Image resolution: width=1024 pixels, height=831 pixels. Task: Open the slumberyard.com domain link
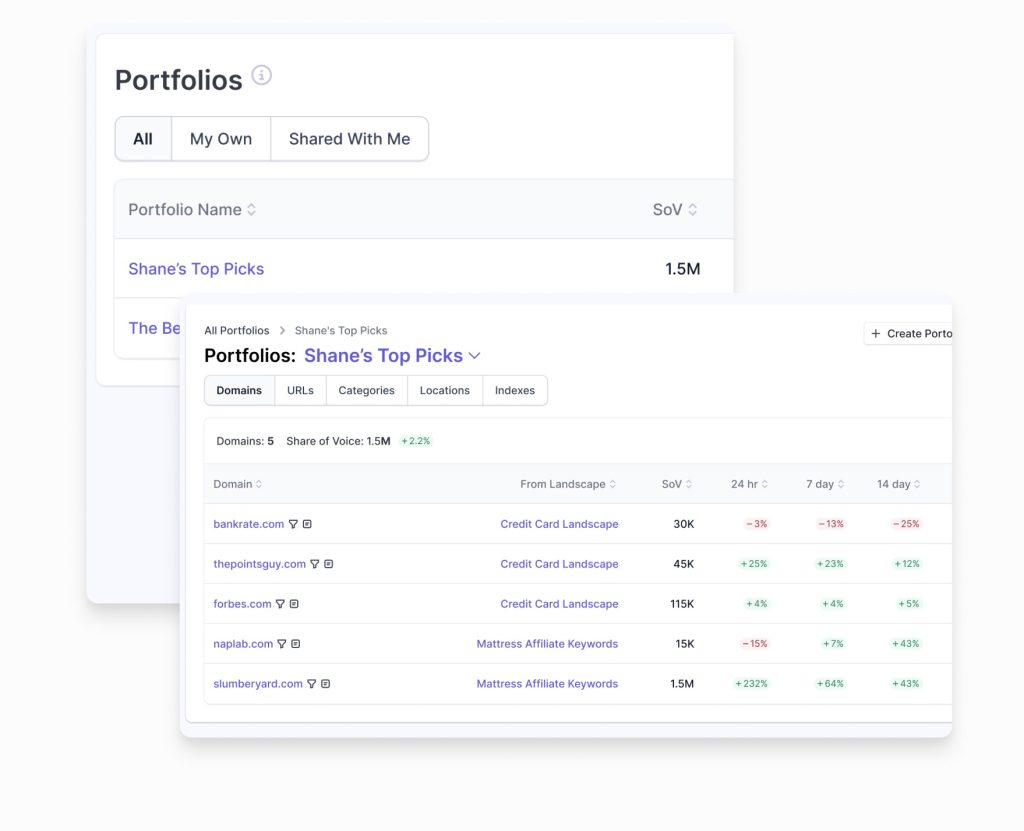[258, 684]
